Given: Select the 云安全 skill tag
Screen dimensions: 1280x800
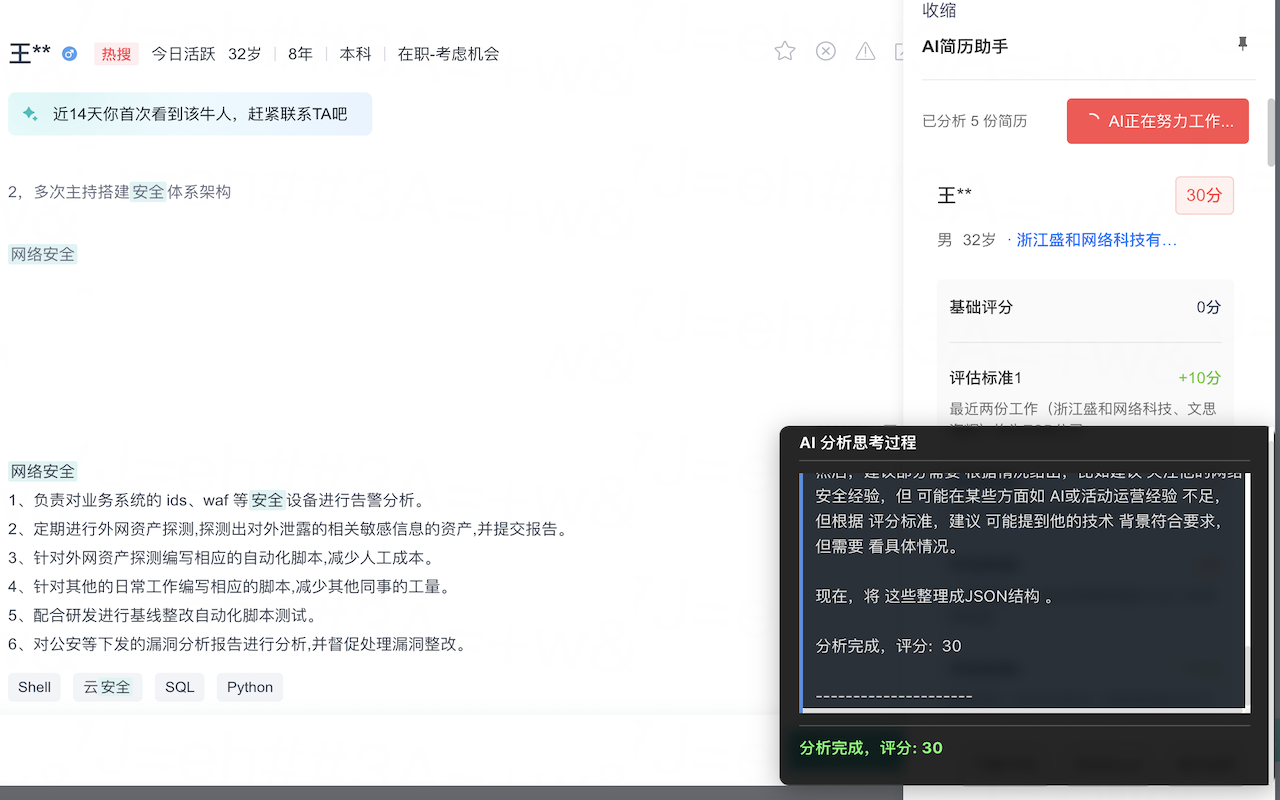Looking at the screenshot, I should [x=107, y=687].
